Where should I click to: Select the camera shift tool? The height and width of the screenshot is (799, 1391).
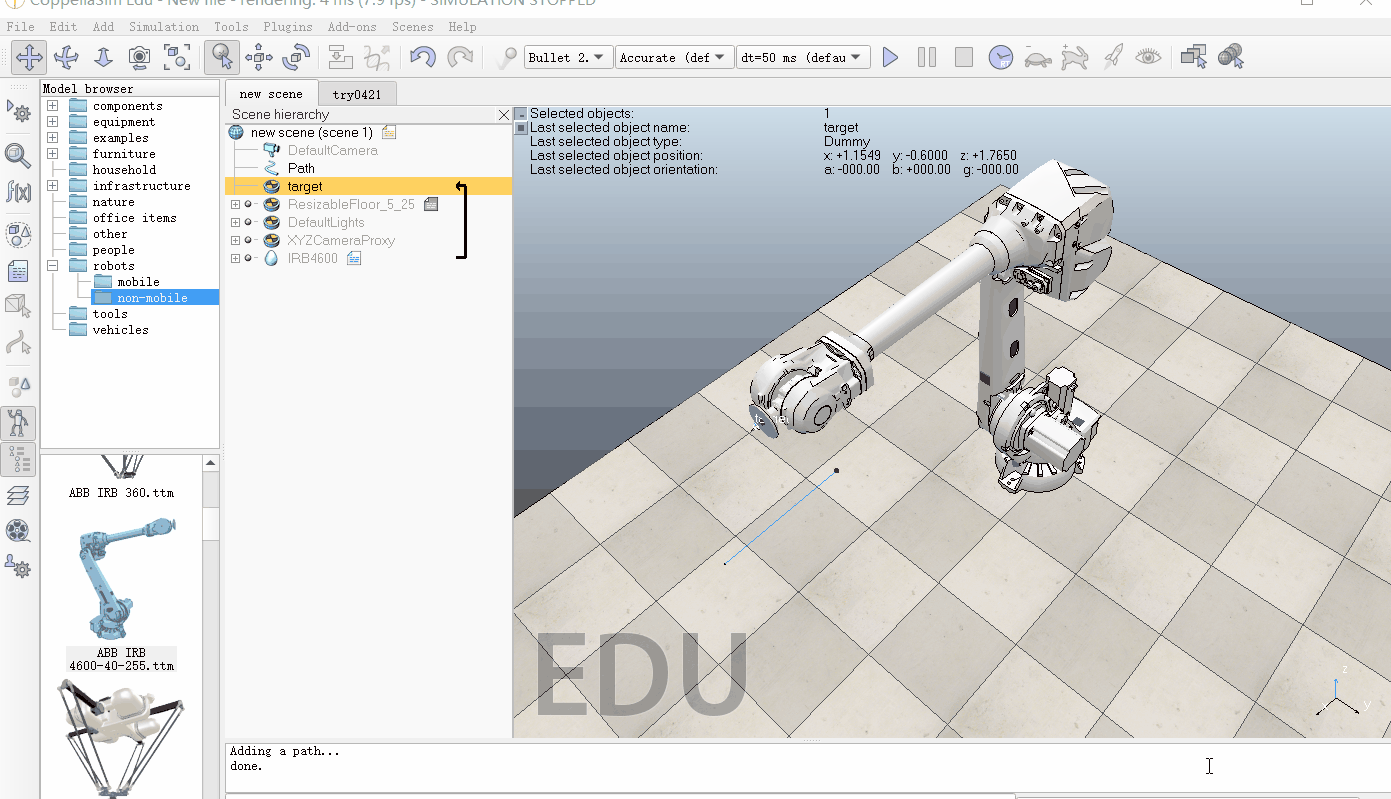(103, 57)
